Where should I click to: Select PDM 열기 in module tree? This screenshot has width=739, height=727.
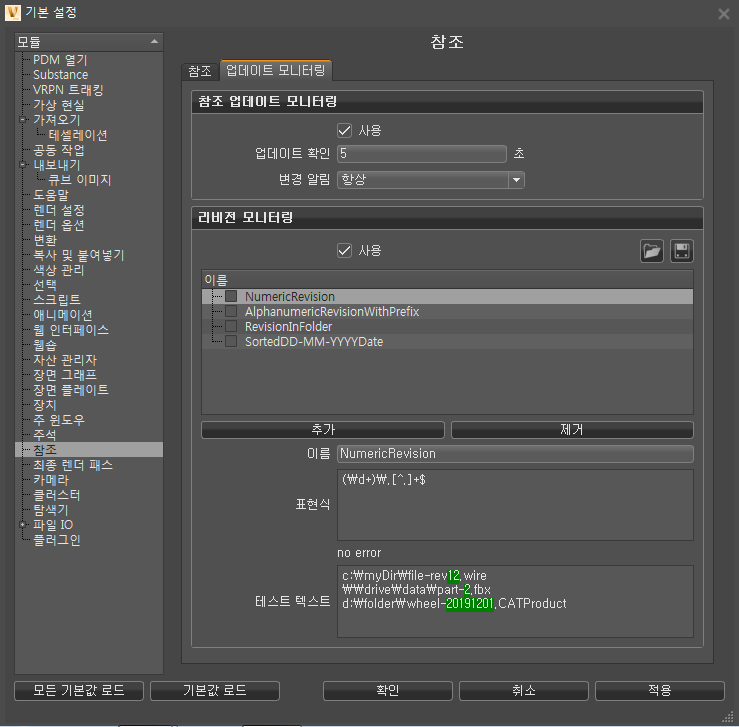[x=60, y=60]
